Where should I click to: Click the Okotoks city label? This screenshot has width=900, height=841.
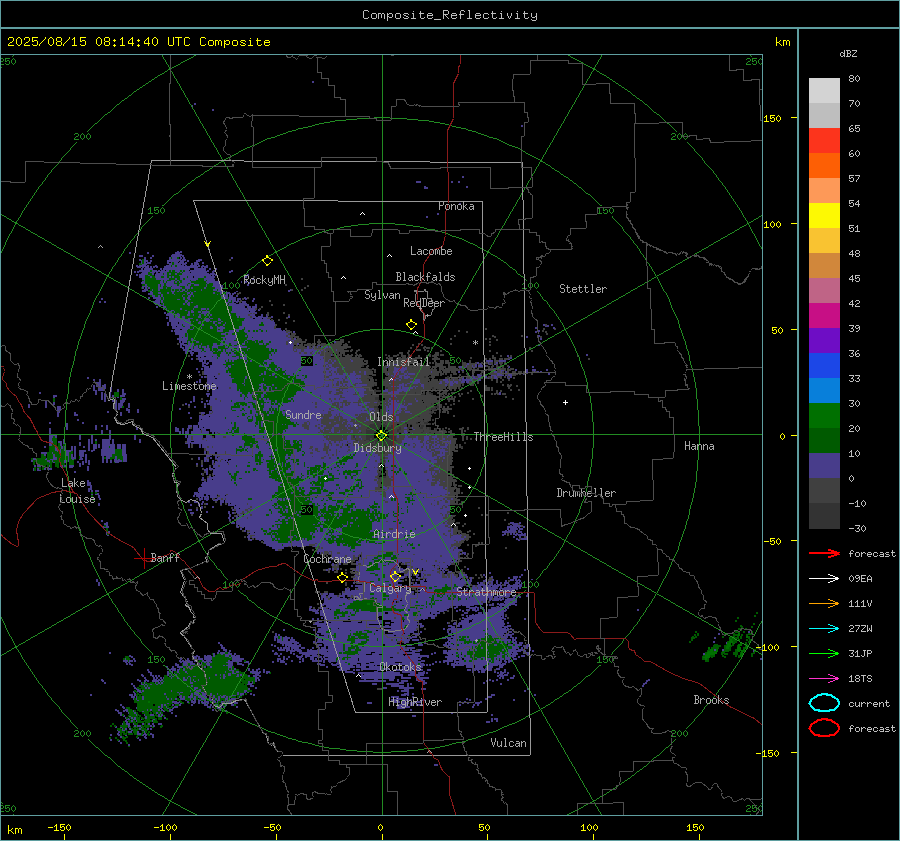click(x=400, y=667)
